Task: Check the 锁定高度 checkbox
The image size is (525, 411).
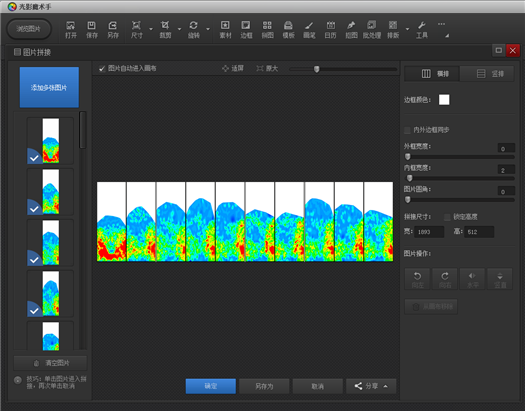Action: tap(447, 217)
